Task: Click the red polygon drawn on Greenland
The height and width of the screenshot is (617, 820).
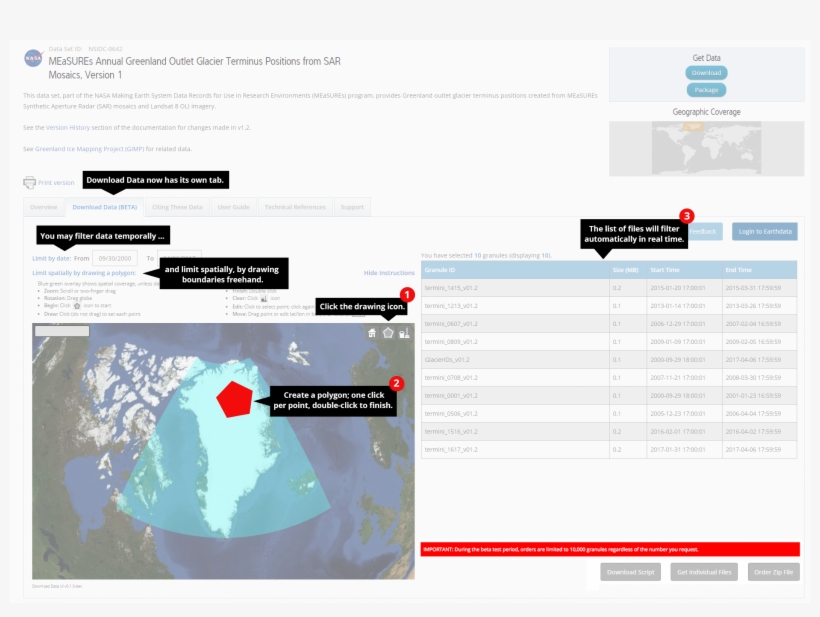Action: tap(235, 398)
